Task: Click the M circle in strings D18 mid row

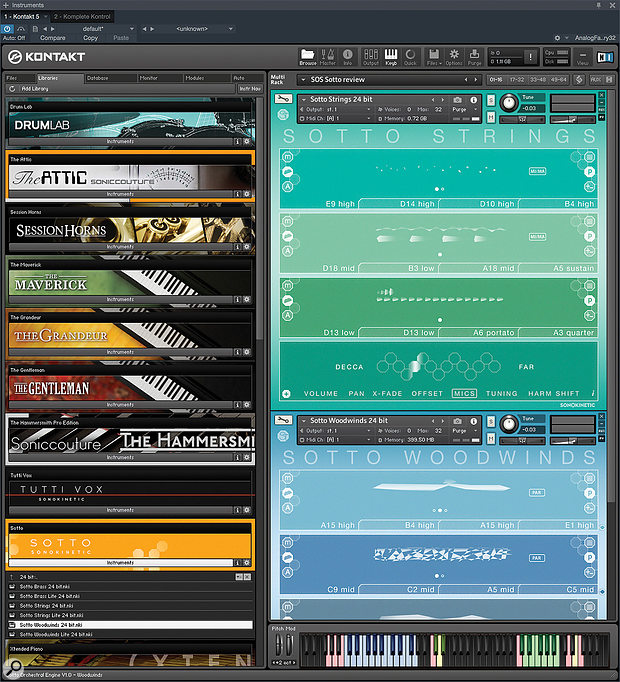Action: [288, 221]
